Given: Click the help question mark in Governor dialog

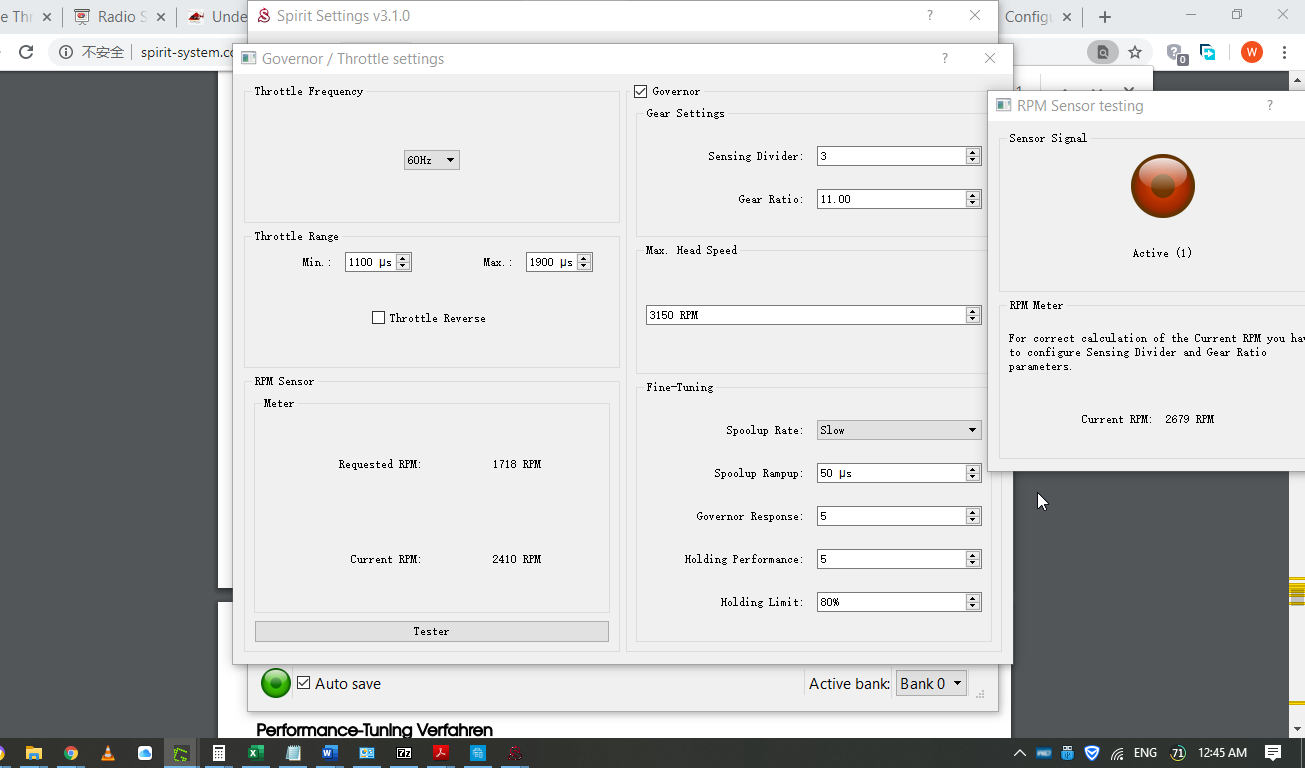Looking at the screenshot, I should 944,59.
